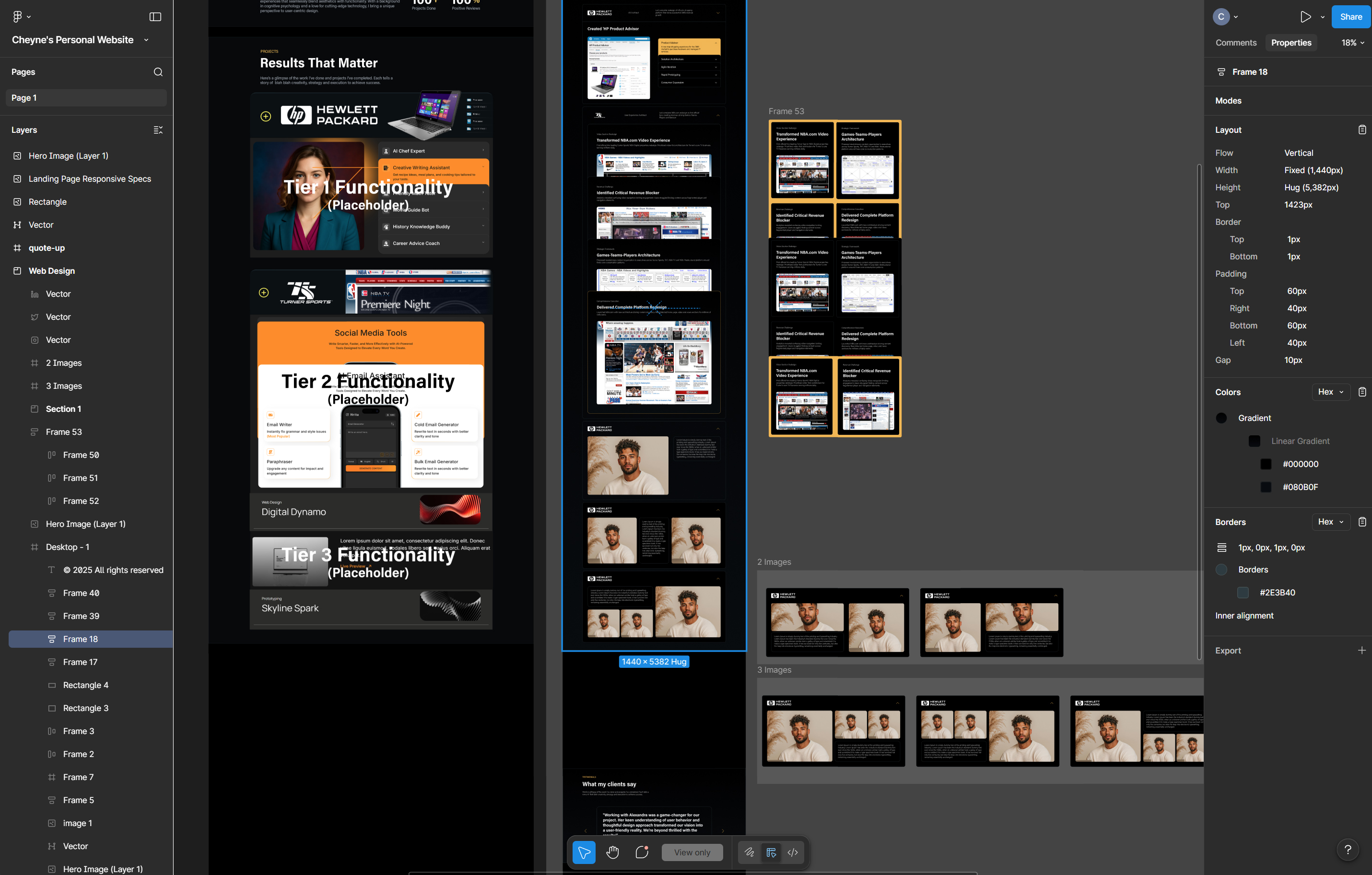The height and width of the screenshot is (875, 1372).
Task: Select the Move tool in the bottom toolbar
Action: 584,852
